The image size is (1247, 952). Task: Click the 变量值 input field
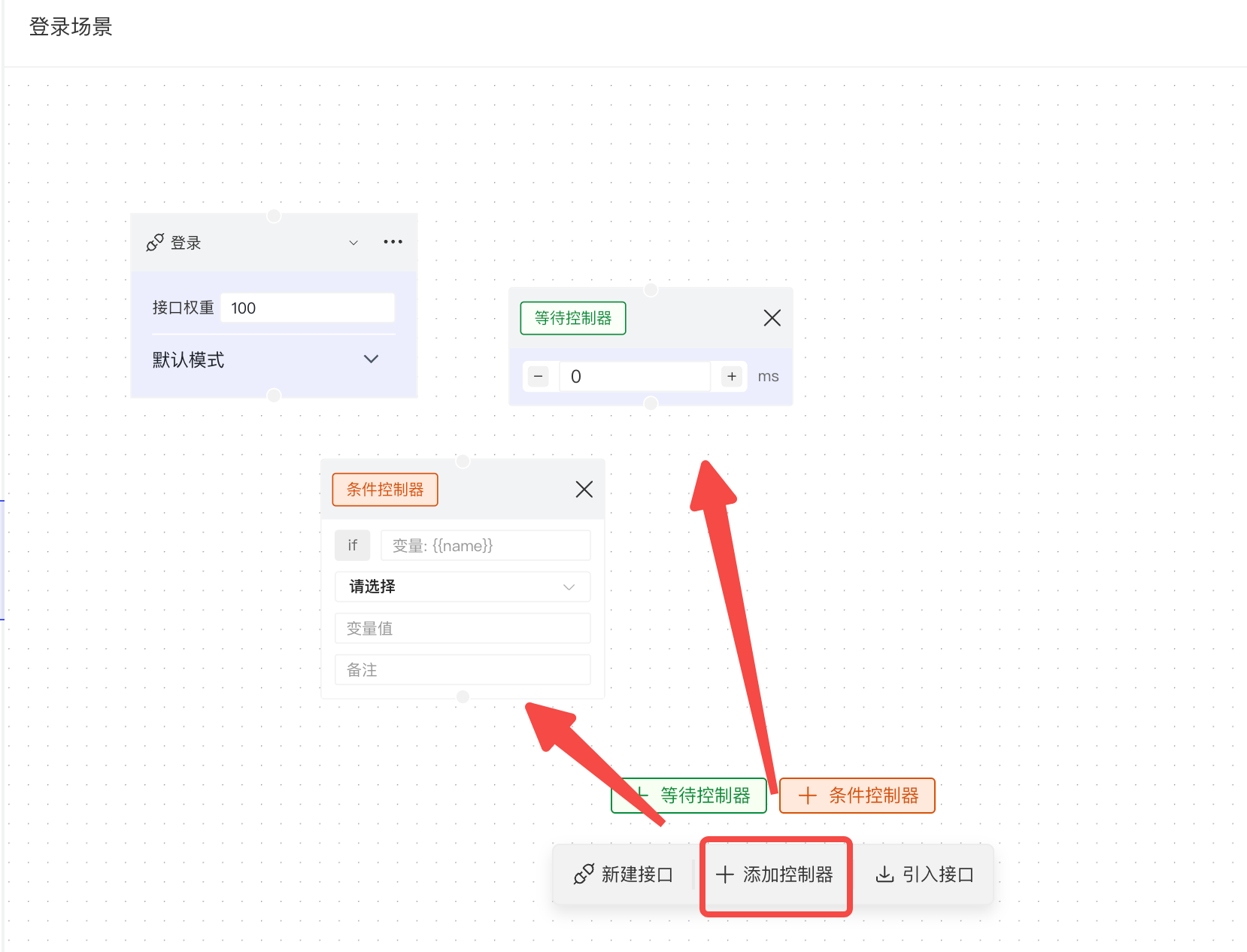pyautogui.click(x=463, y=628)
